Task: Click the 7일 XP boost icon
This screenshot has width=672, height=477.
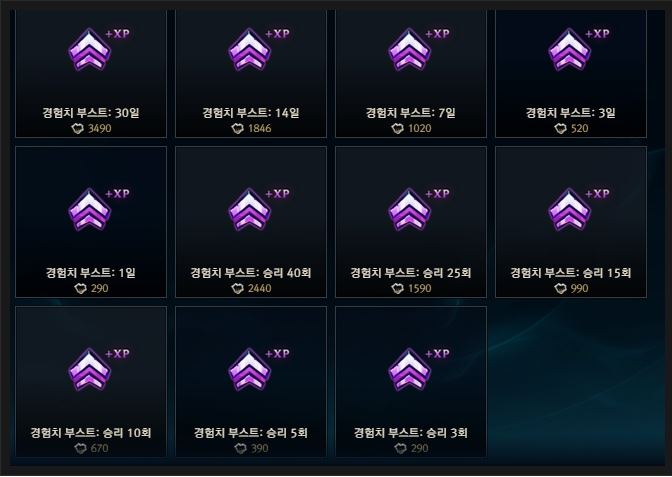Action: pyautogui.click(x=409, y=50)
